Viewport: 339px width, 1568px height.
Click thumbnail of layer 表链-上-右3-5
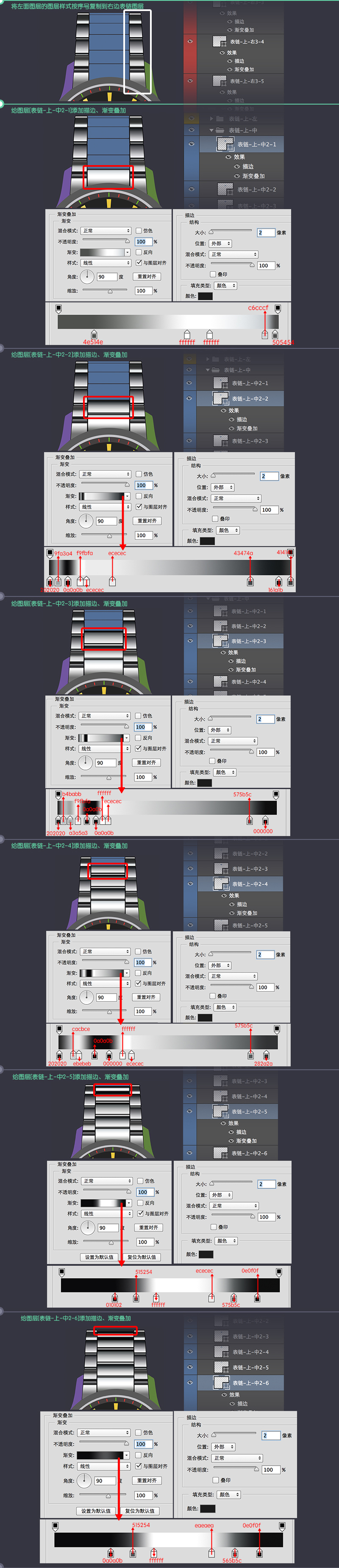tap(220, 80)
